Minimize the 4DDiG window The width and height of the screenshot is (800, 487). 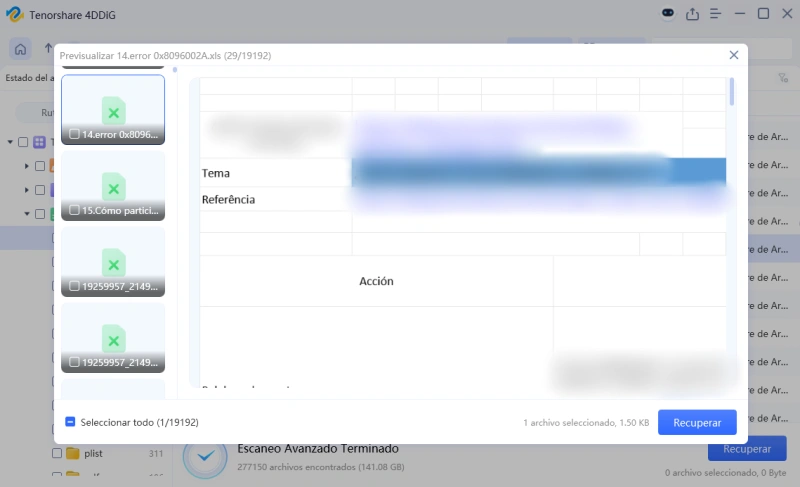pos(740,14)
